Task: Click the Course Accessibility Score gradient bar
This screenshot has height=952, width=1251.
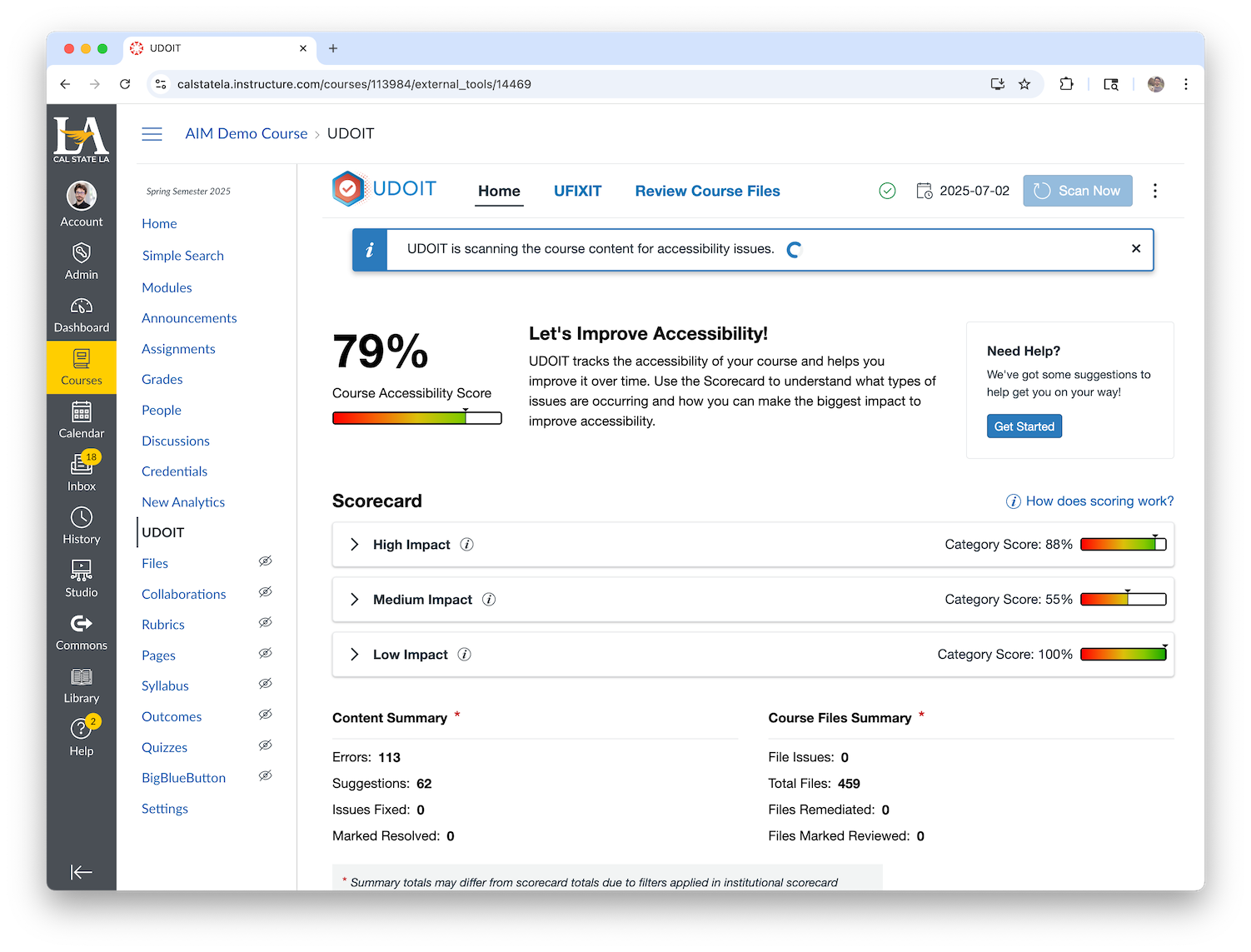Action: (x=416, y=417)
